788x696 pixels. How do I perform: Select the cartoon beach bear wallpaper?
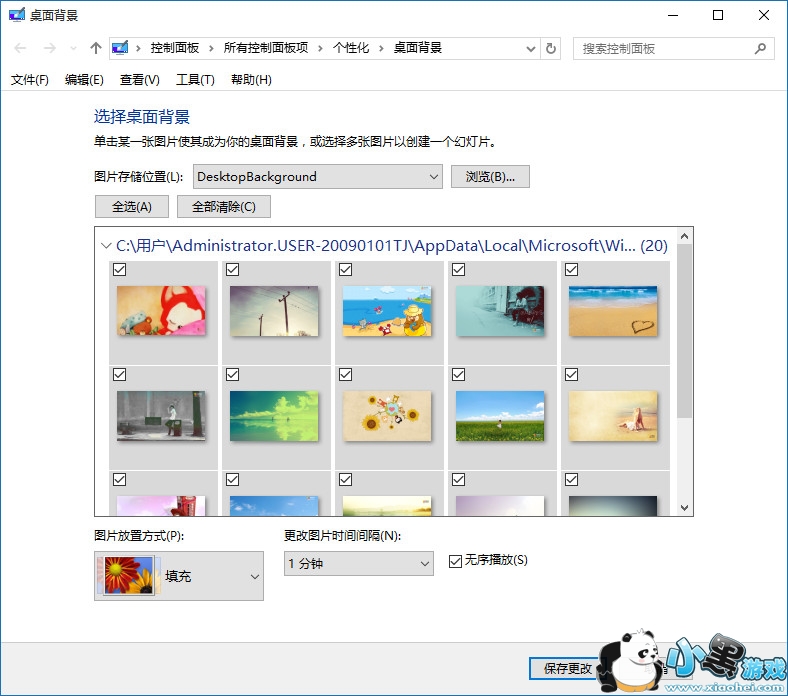tap(387, 311)
